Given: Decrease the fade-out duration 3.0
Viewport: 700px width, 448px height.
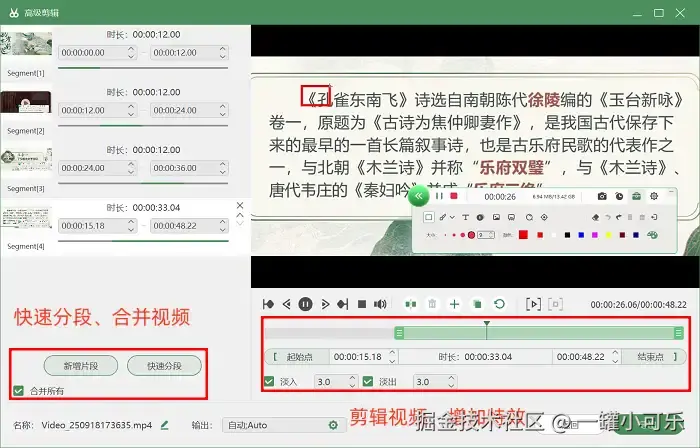Looking at the screenshot, I should [x=451, y=385].
